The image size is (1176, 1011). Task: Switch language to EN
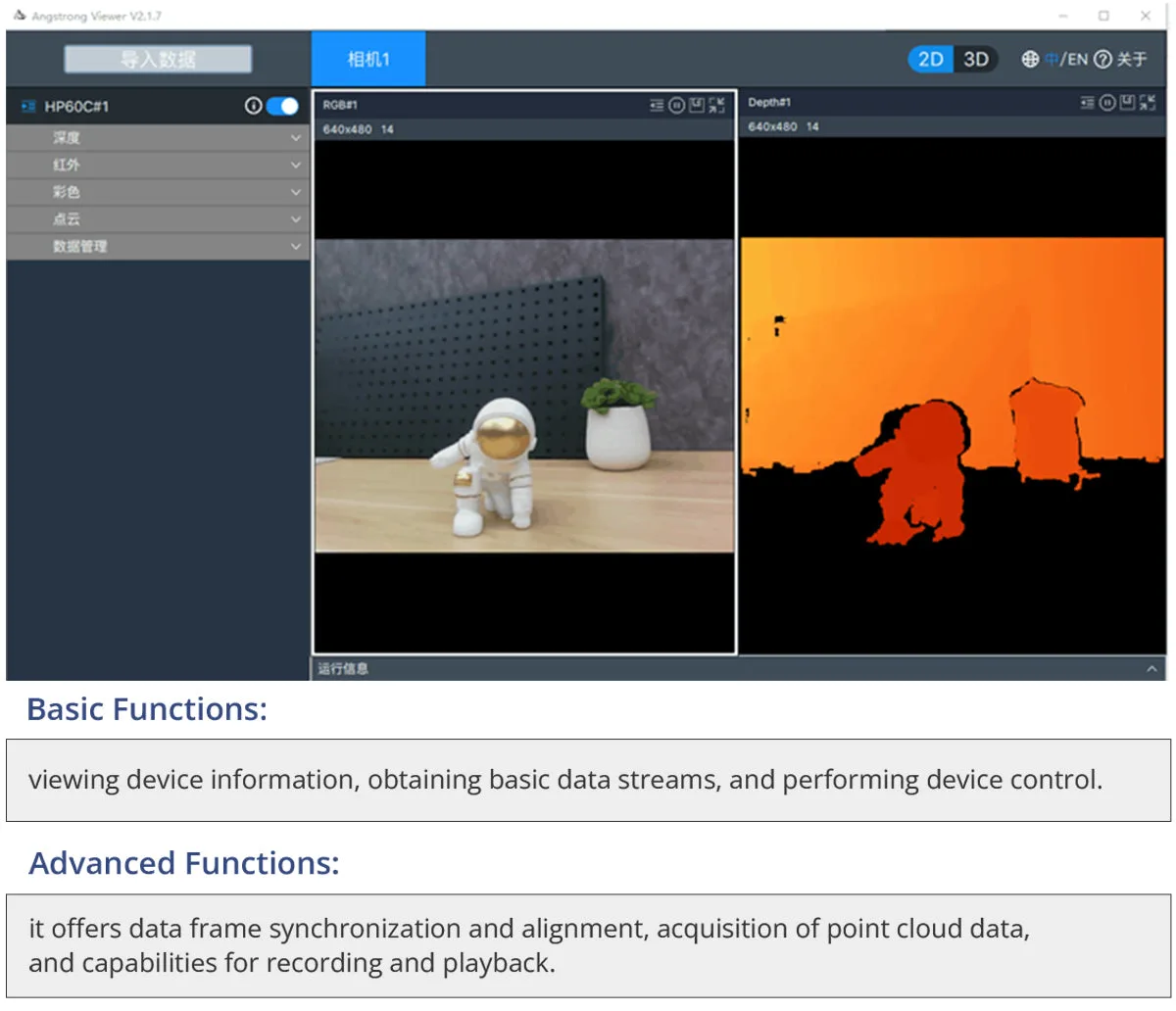(x=1077, y=59)
